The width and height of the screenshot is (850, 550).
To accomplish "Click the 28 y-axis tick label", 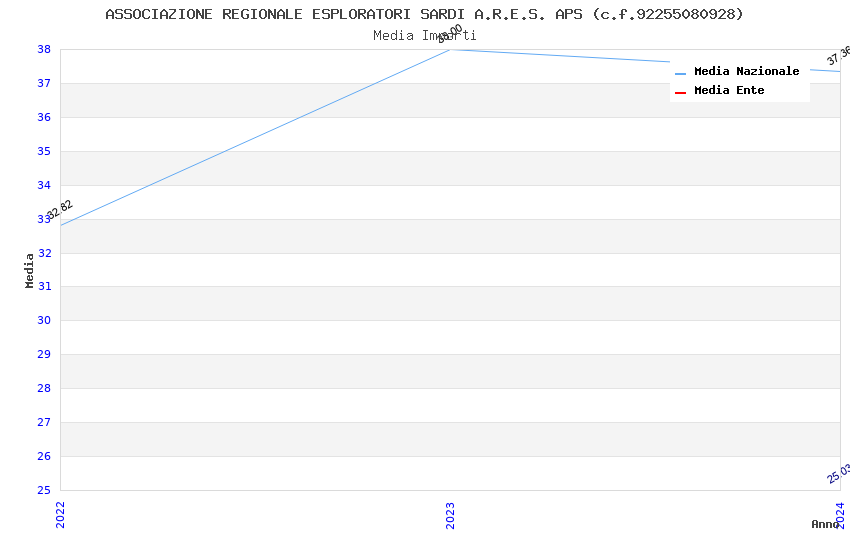I will [44, 388].
